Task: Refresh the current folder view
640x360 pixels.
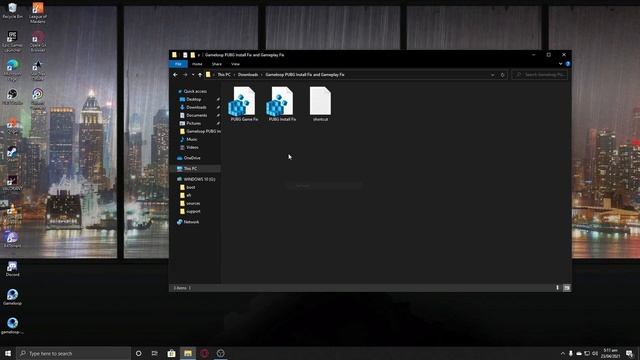Action: 502,75
